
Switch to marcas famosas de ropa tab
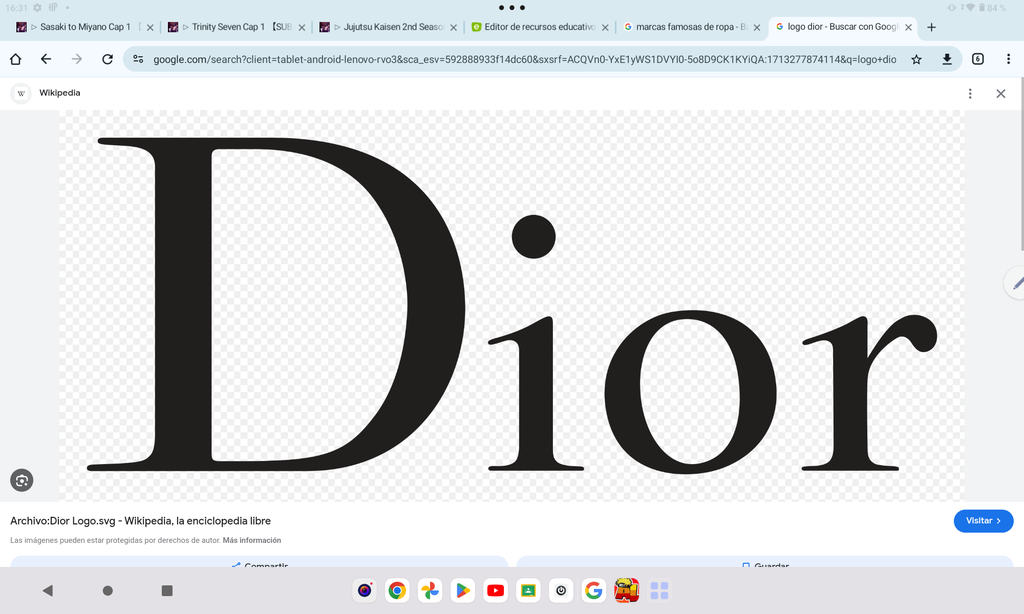click(684, 27)
